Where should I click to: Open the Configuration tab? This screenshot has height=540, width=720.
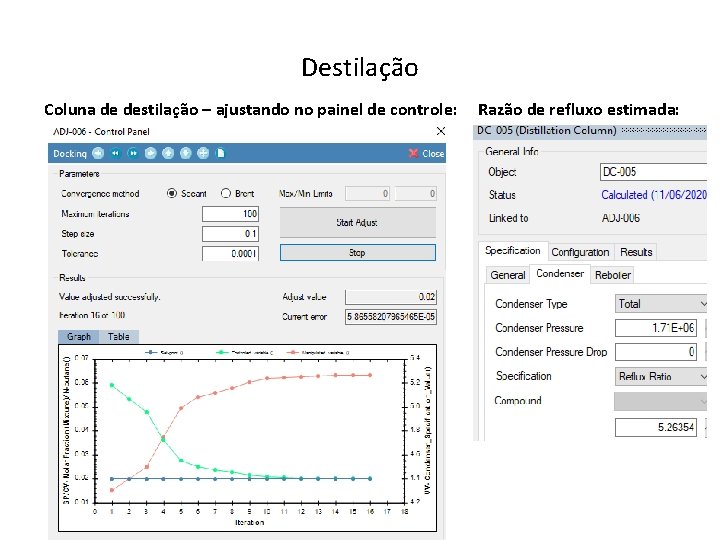coord(580,252)
